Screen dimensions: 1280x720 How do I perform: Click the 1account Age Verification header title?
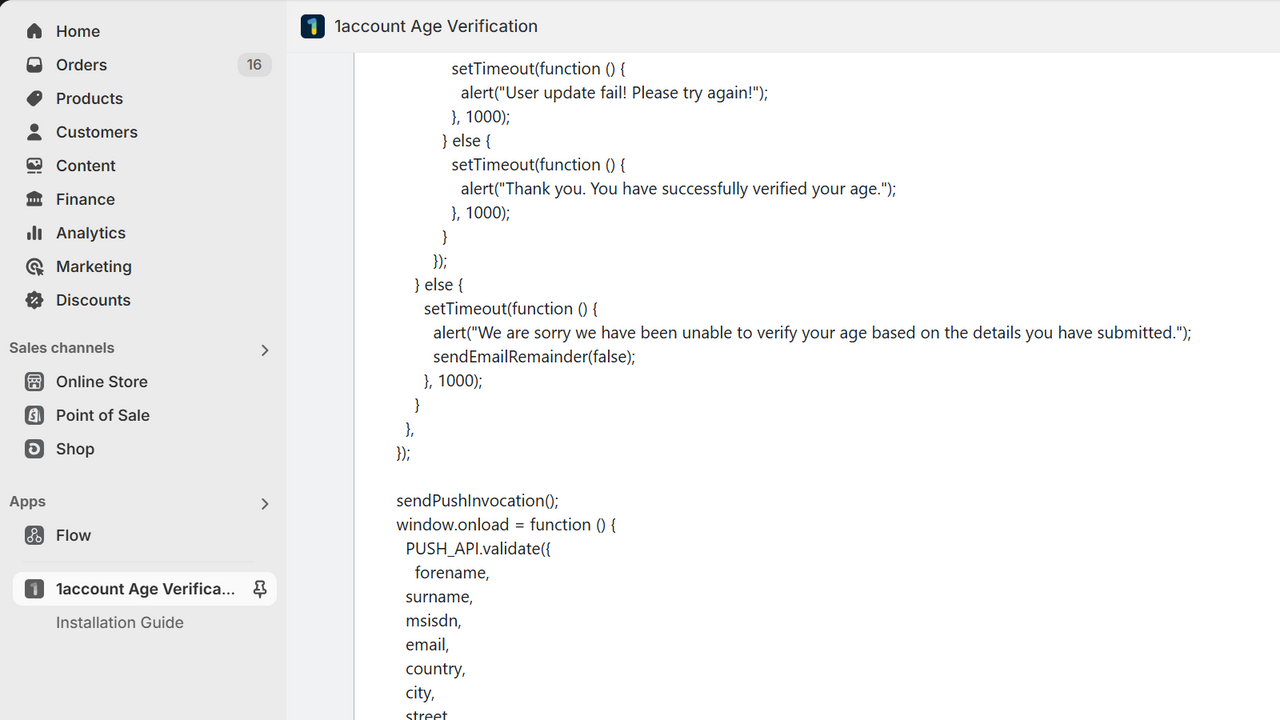tap(436, 26)
